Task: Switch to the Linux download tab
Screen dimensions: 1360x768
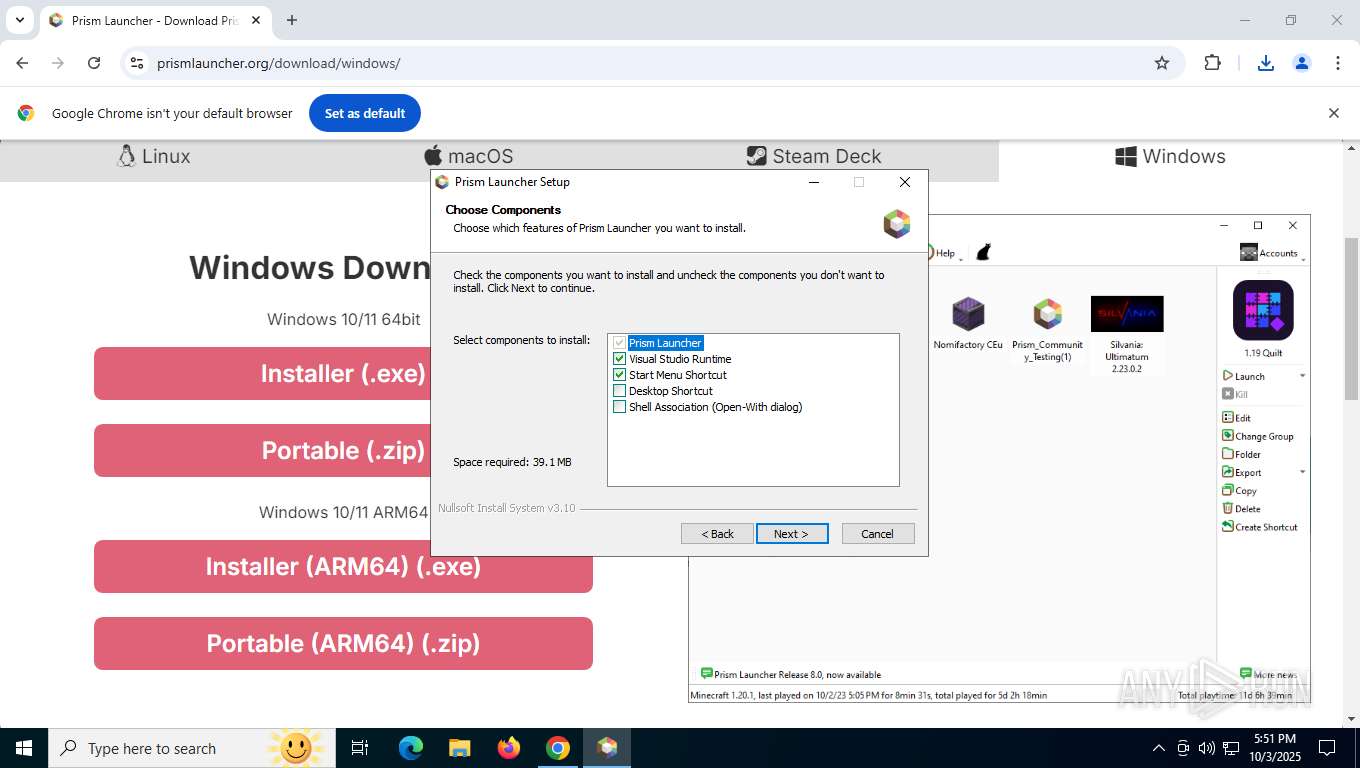Action: 153,156
